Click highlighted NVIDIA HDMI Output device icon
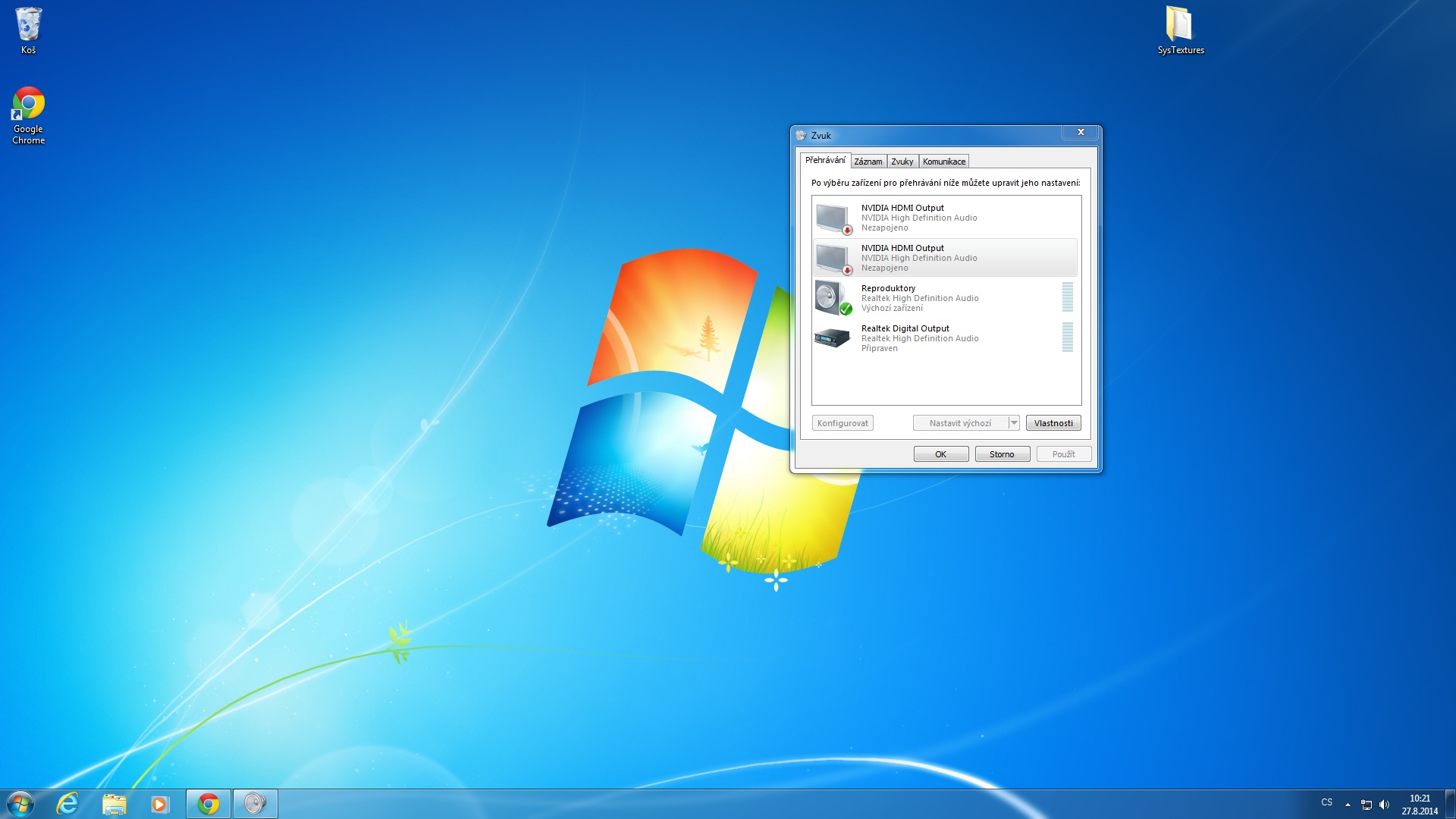Screen dimensions: 1456x819 pos(834,259)
